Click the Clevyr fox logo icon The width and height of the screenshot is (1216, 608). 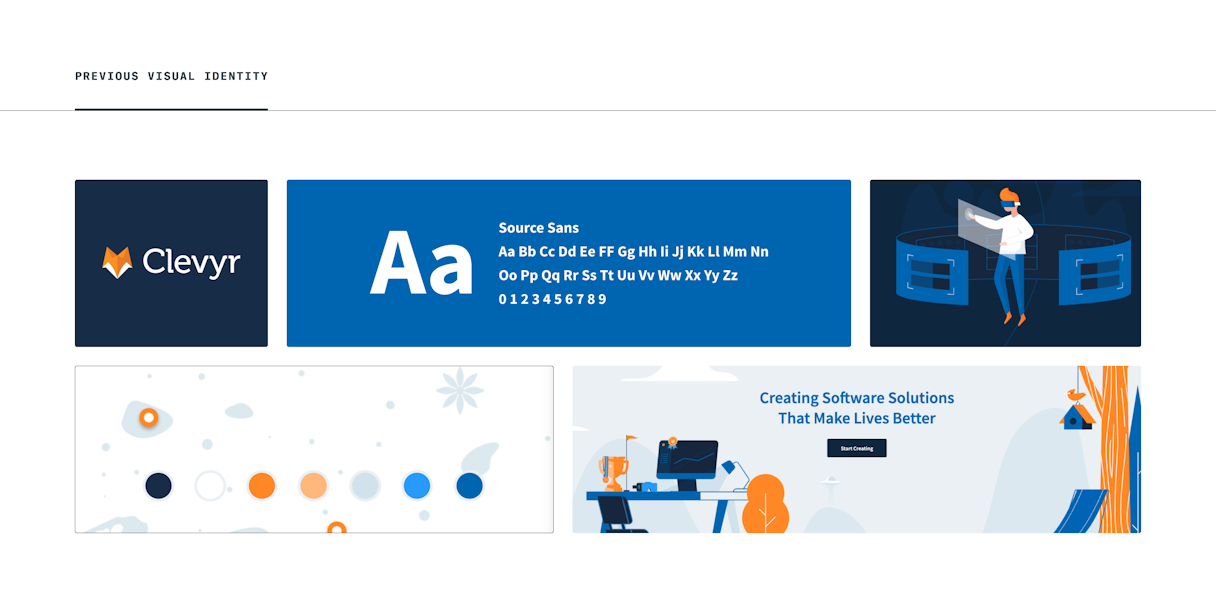tap(117, 263)
